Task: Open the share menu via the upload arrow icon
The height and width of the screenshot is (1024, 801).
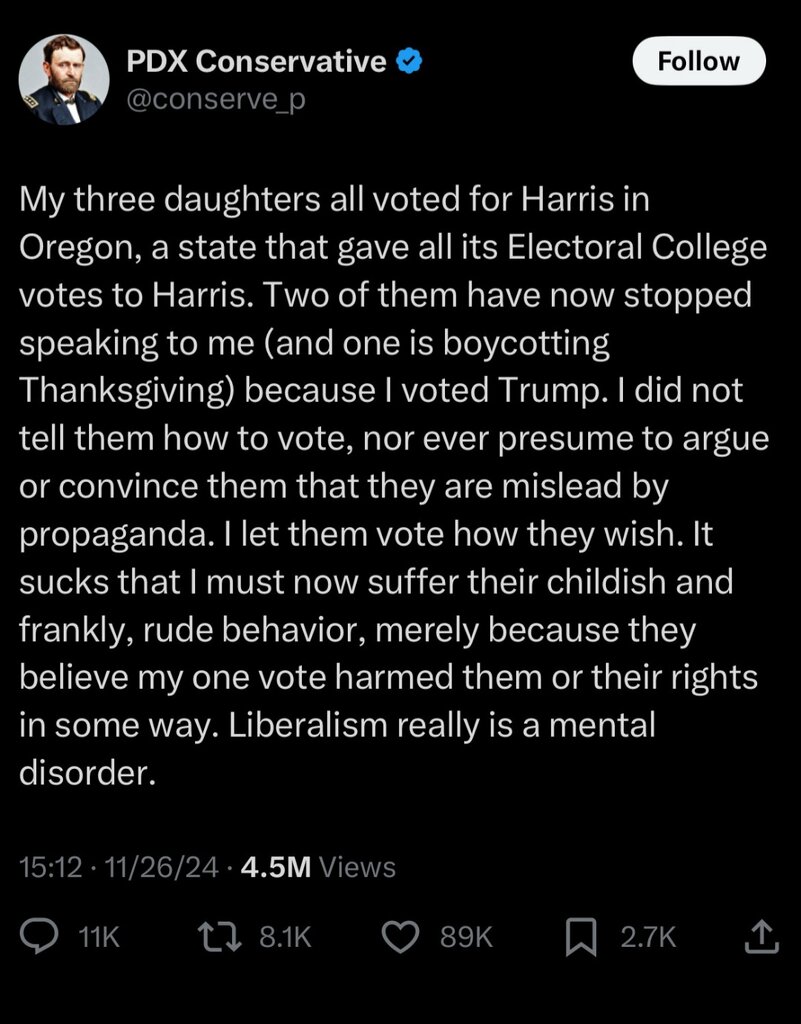Action: point(761,936)
